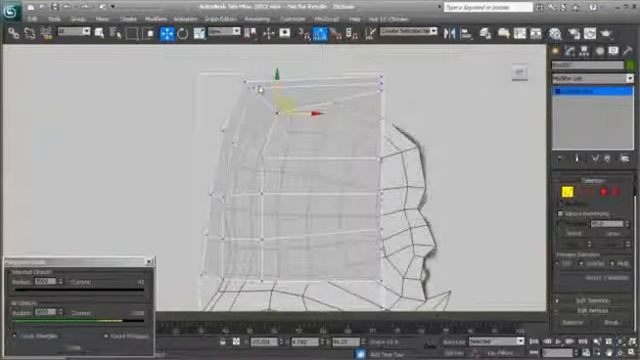Click the Select and Link tool
Image resolution: width=640 pixels, height=360 pixels.
[x=13, y=33]
